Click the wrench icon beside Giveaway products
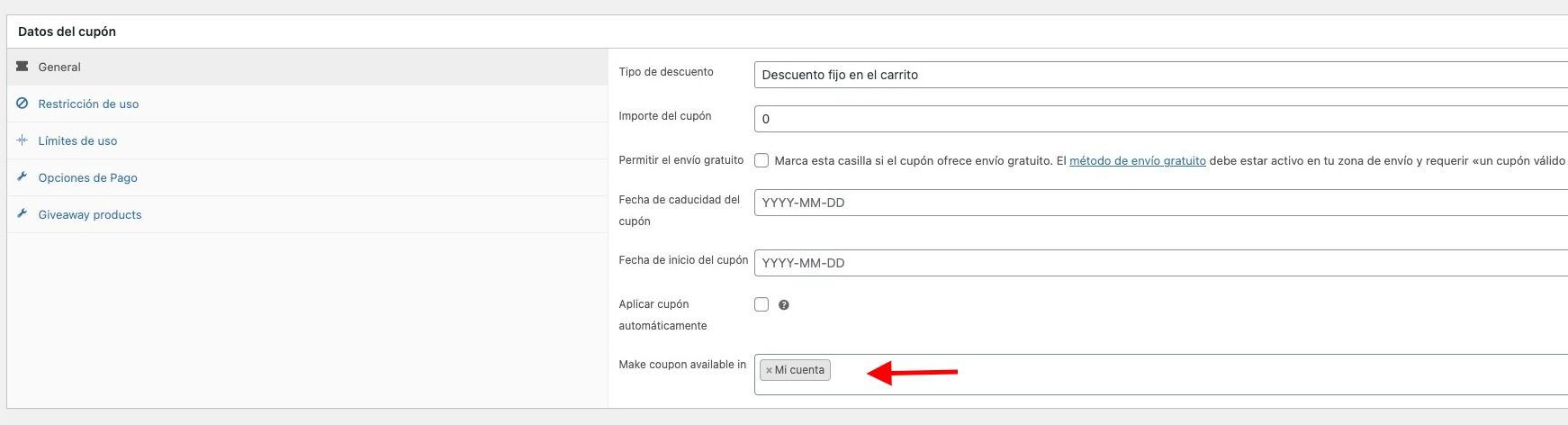This screenshot has width=1568, height=425. (x=23, y=214)
